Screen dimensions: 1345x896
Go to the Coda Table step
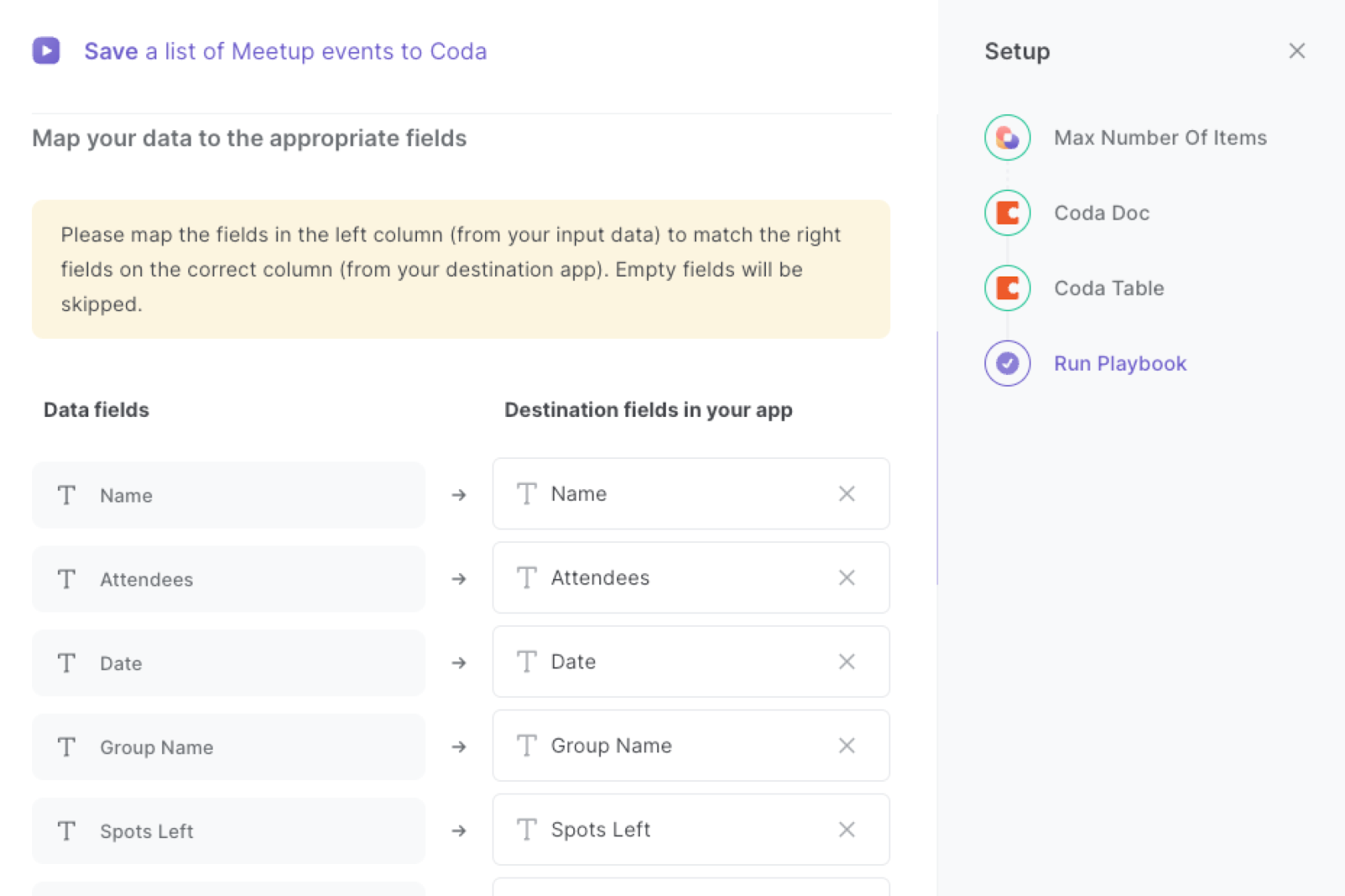(x=1109, y=288)
